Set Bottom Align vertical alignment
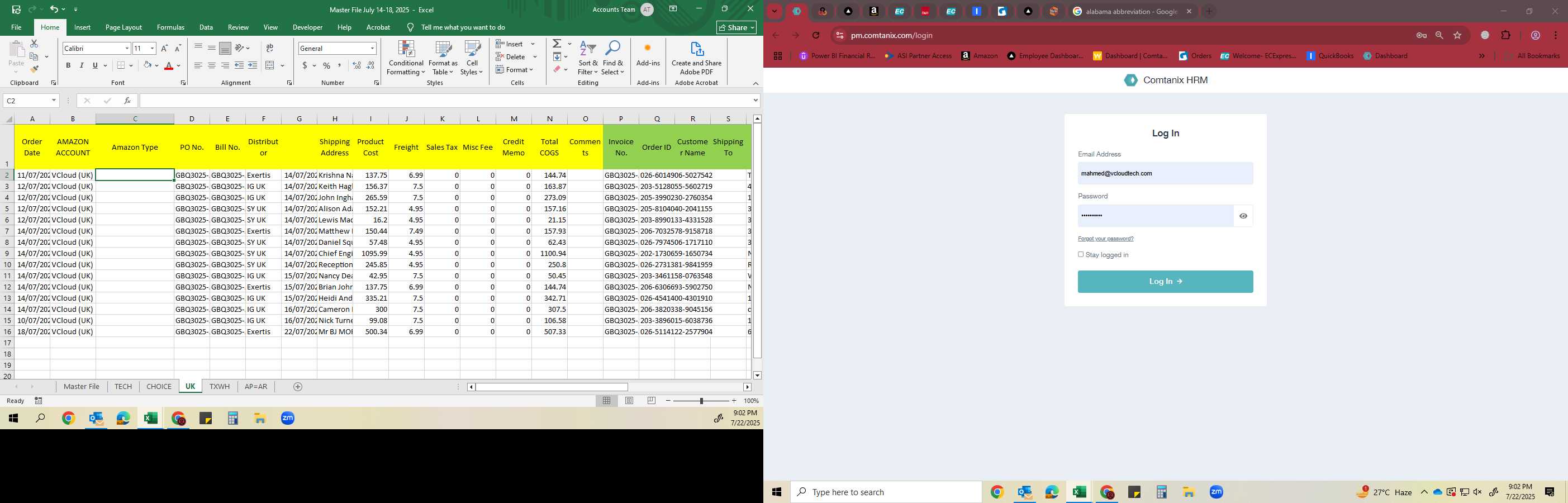 (x=225, y=48)
